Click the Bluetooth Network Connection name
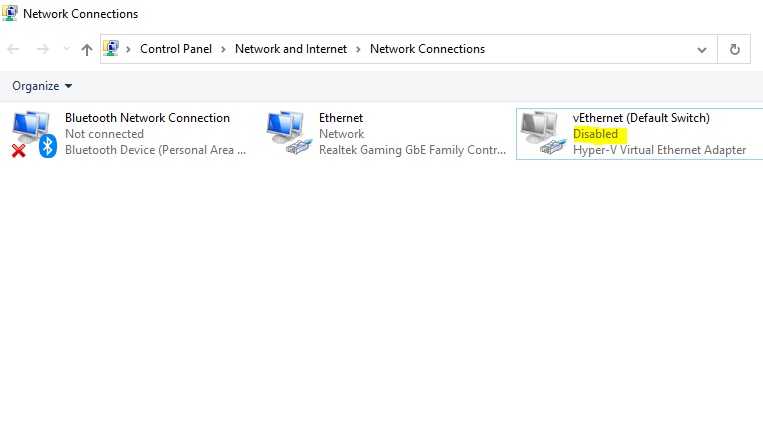The image size is (763, 429). 147,118
